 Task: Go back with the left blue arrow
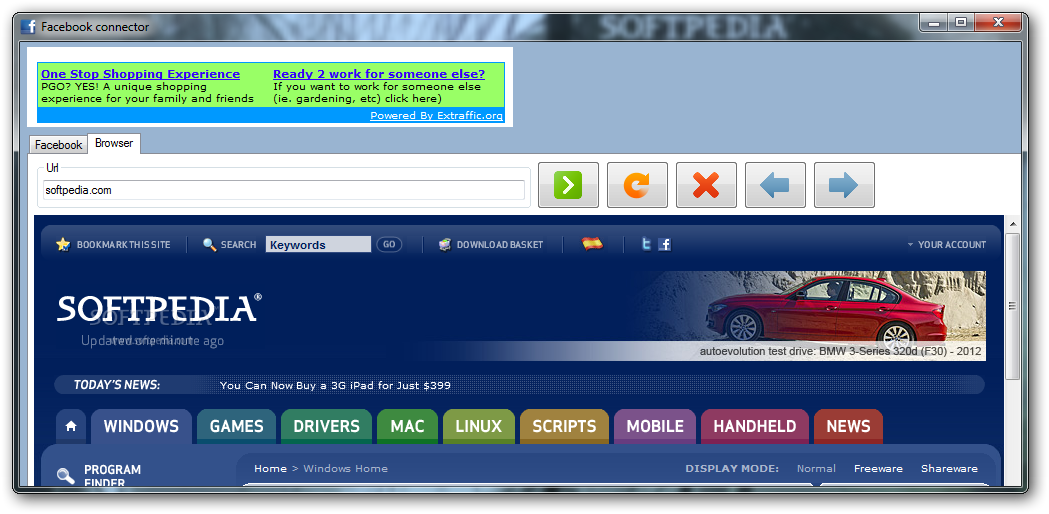click(775, 185)
